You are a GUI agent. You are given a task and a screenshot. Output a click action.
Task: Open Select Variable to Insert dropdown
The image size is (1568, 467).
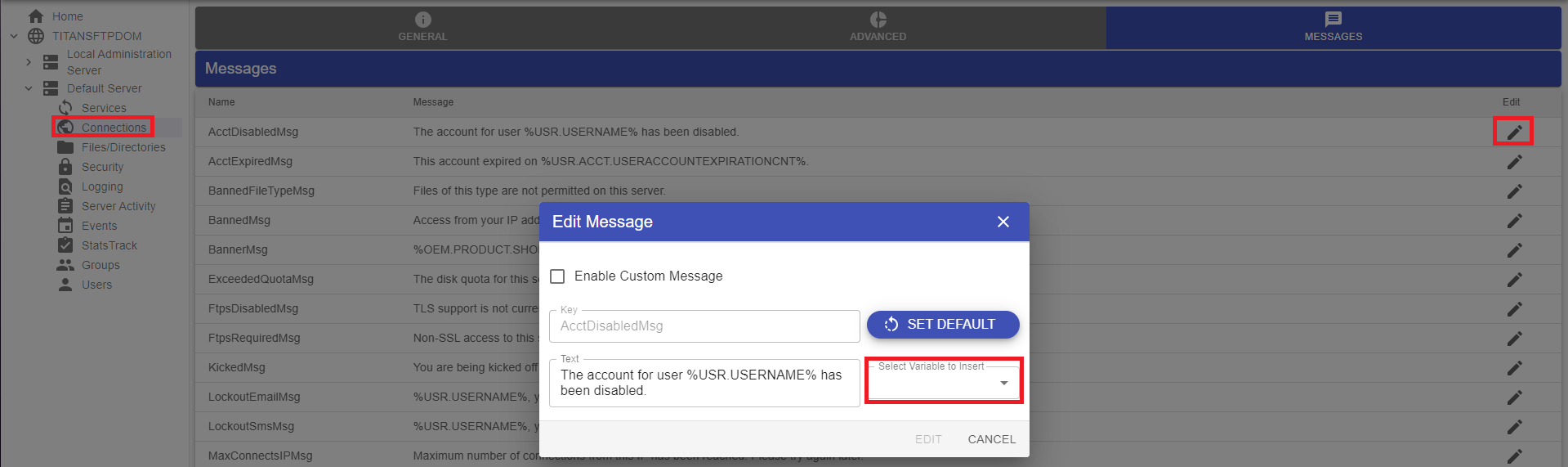click(x=943, y=383)
